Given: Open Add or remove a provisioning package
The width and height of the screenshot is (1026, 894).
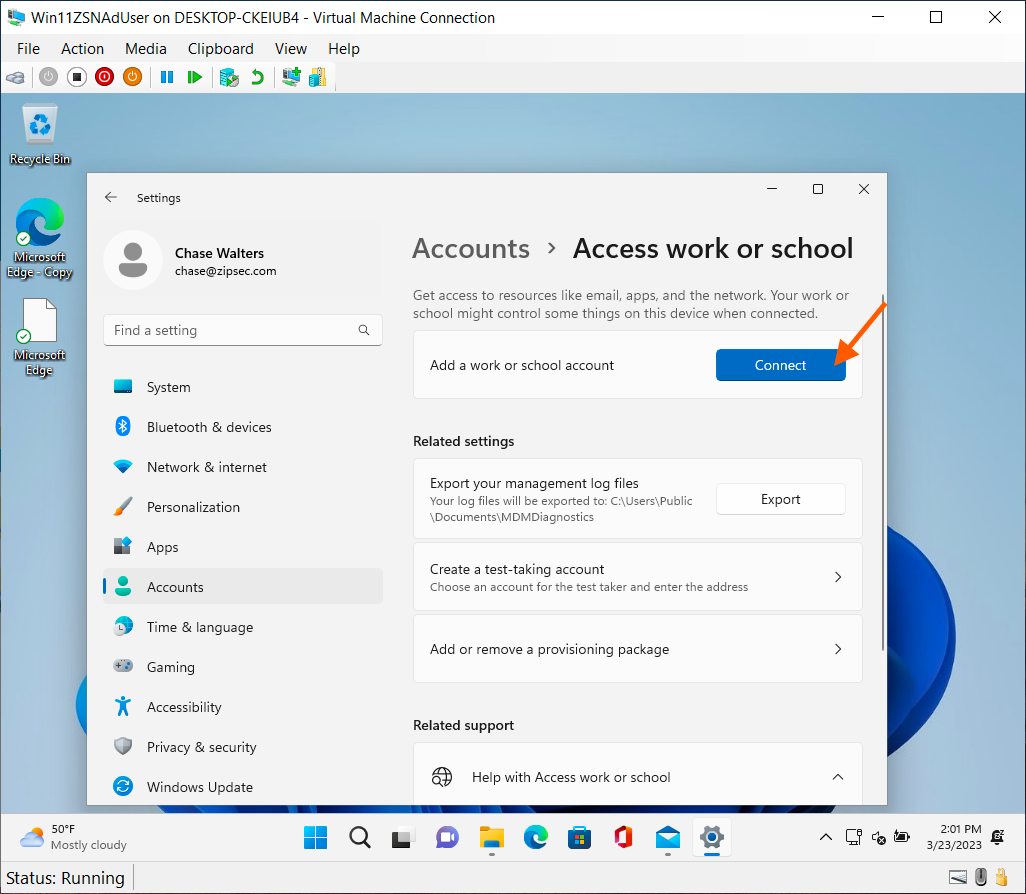Looking at the screenshot, I should tap(637, 649).
